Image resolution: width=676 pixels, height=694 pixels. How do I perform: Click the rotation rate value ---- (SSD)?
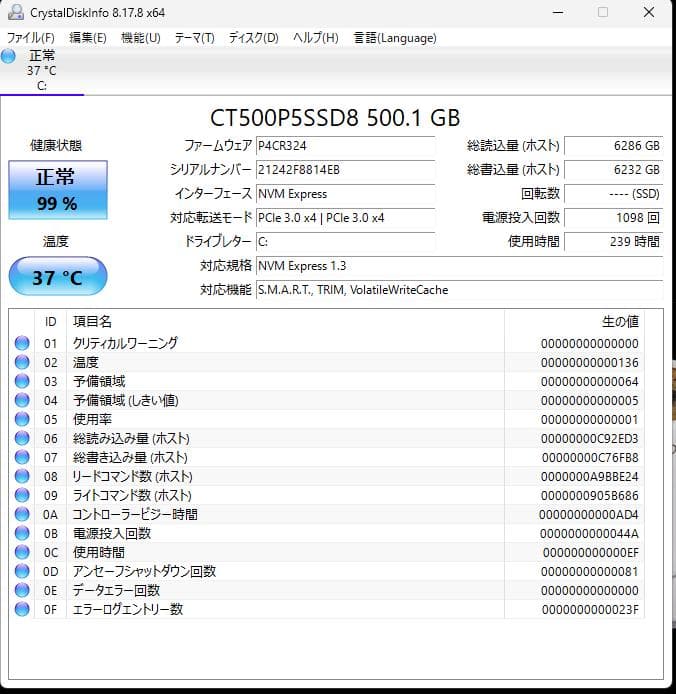click(x=614, y=194)
